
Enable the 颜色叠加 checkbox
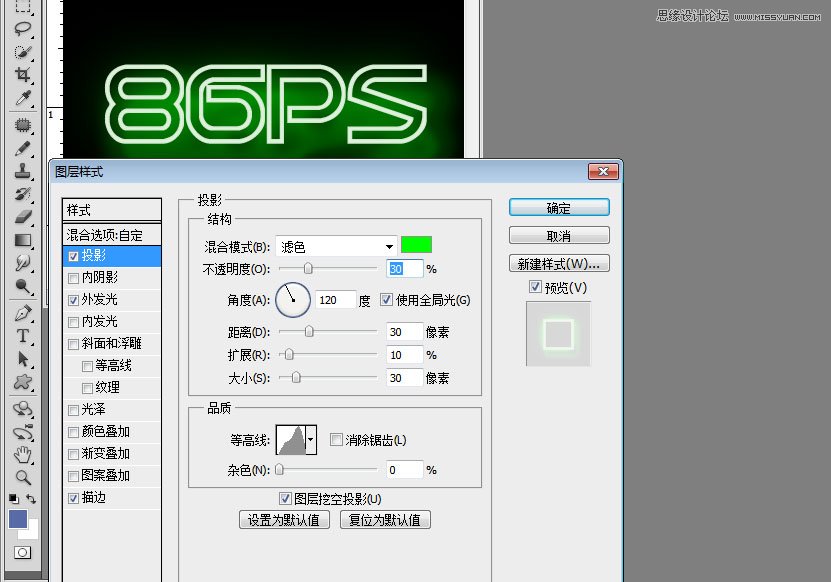[x=73, y=433]
